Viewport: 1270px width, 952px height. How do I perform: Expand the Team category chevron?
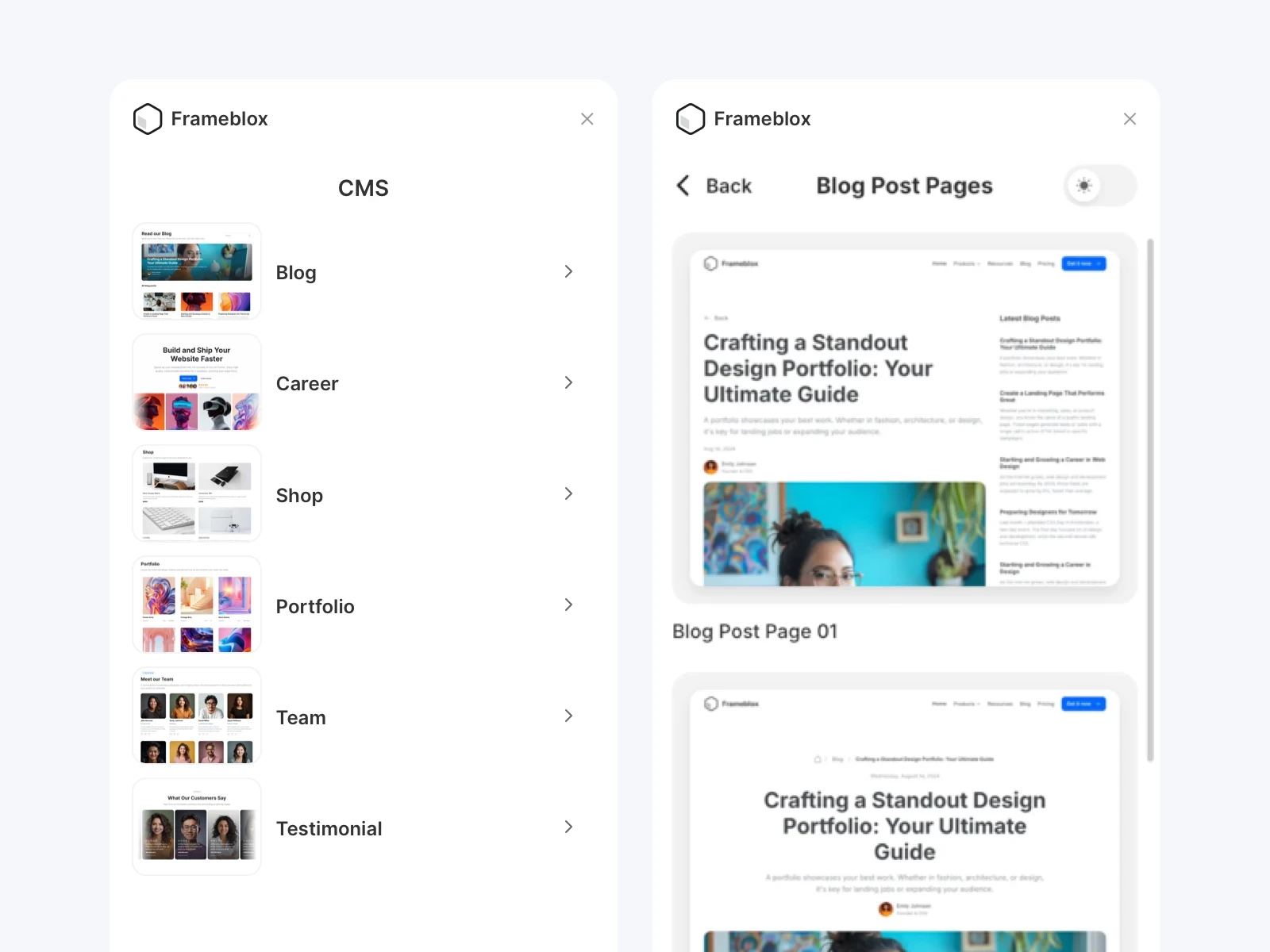(x=568, y=716)
